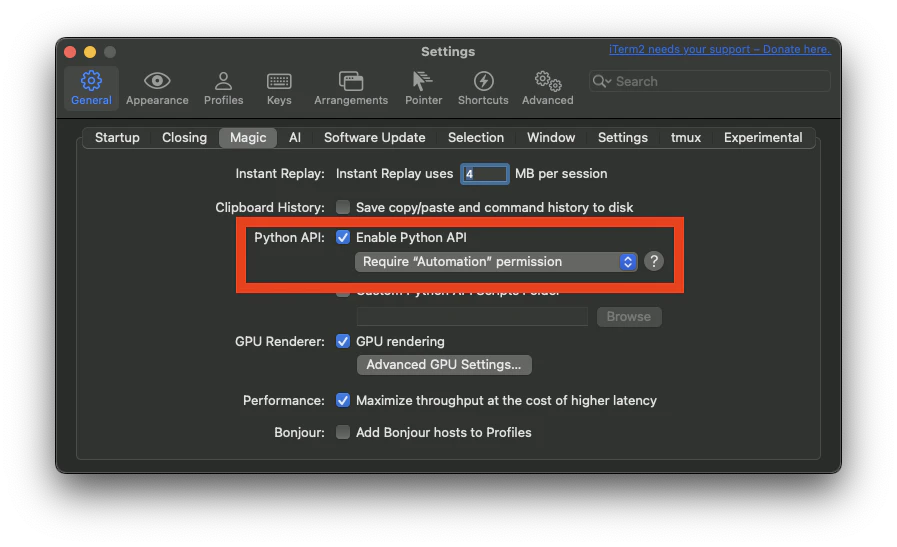
Task: Toggle Save copy/paste history to disk
Action: coord(343,207)
